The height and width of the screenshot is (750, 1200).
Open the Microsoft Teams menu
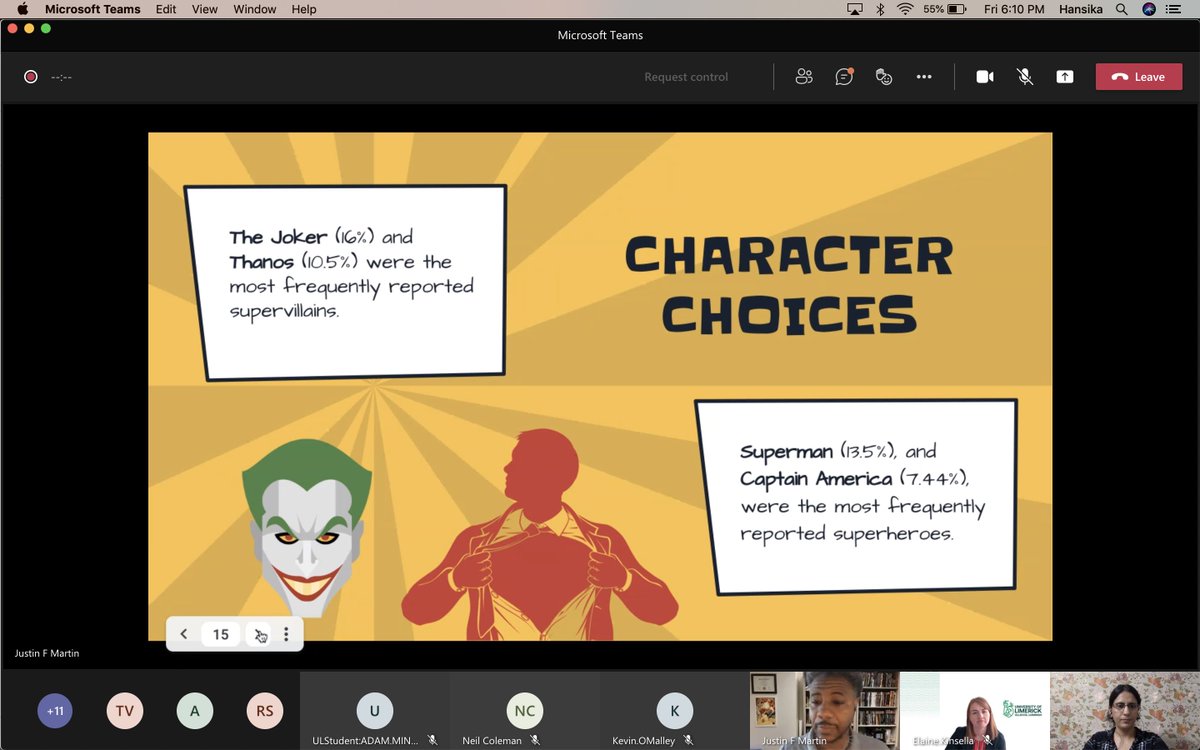point(93,9)
